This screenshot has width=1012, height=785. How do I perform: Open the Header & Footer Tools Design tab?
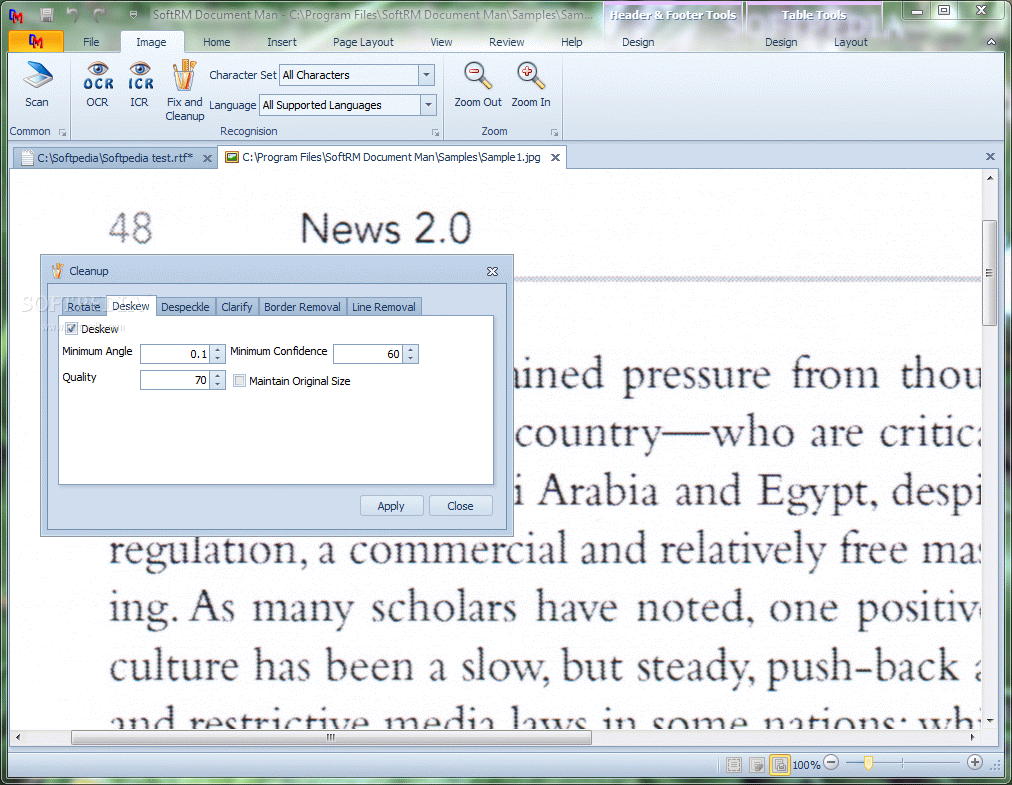coord(638,42)
